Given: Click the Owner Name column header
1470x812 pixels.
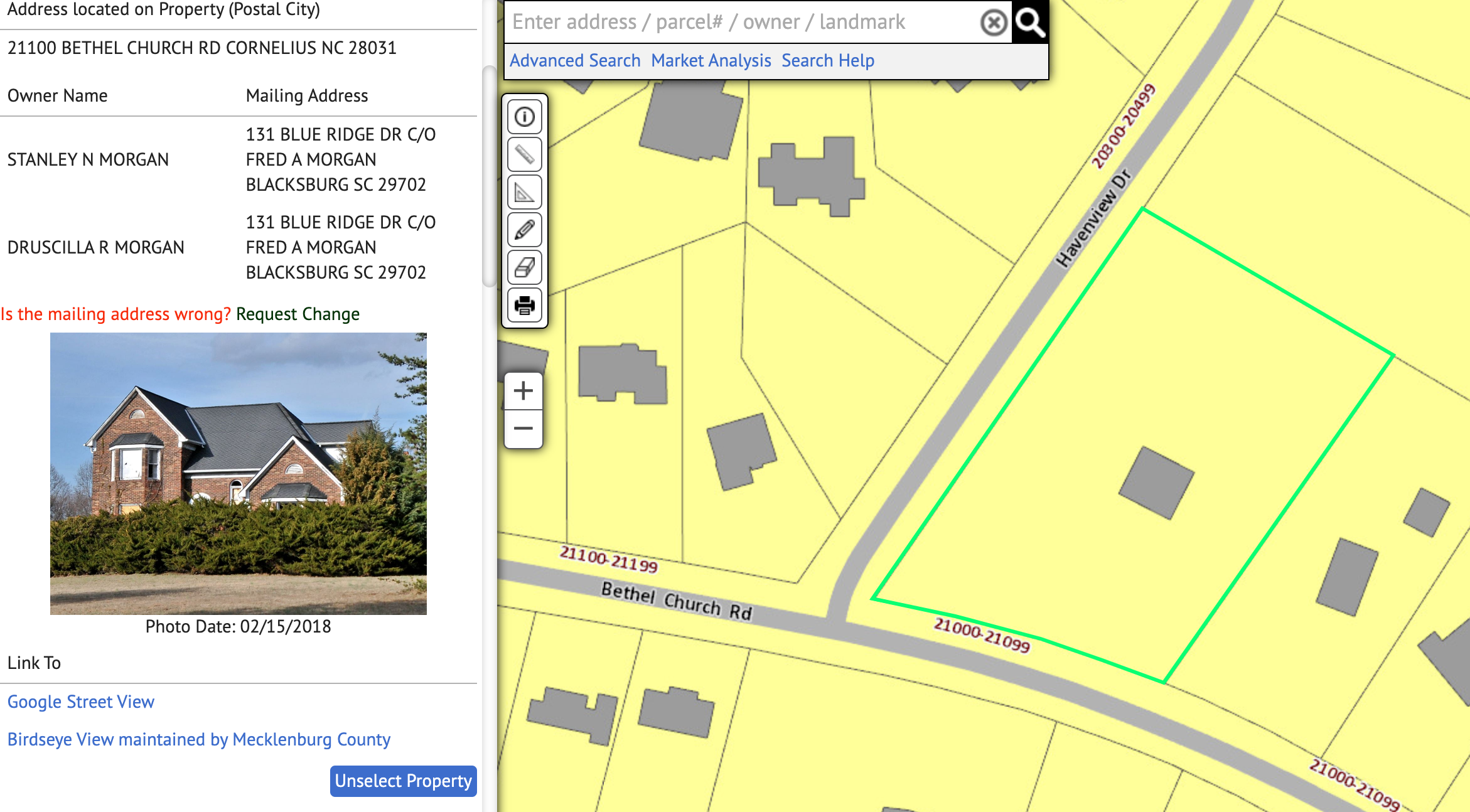Looking at the screenshot, I should [x=58, y=95].
